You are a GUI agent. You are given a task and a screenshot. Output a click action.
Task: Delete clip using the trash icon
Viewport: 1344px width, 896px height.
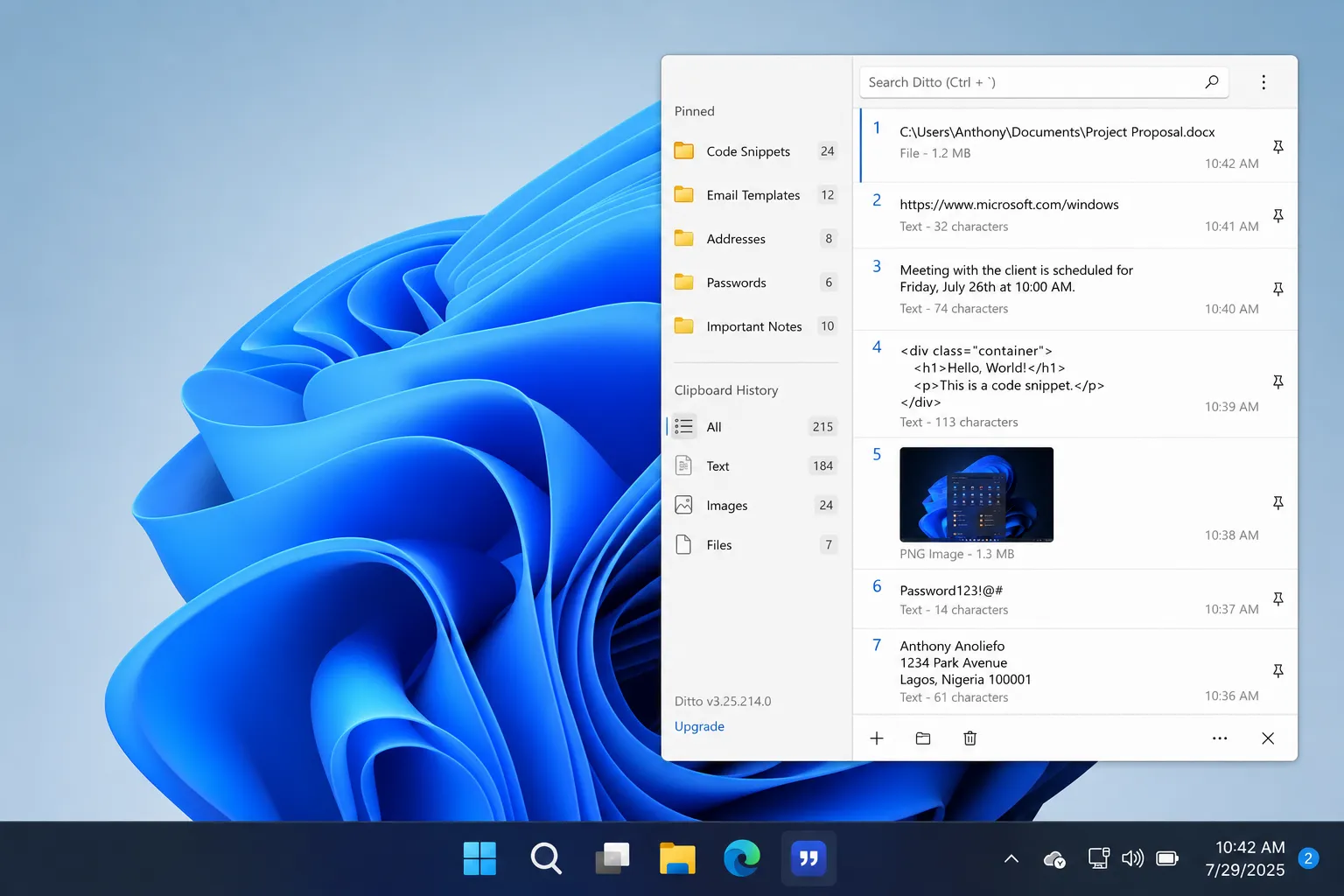tap(969, 738)
